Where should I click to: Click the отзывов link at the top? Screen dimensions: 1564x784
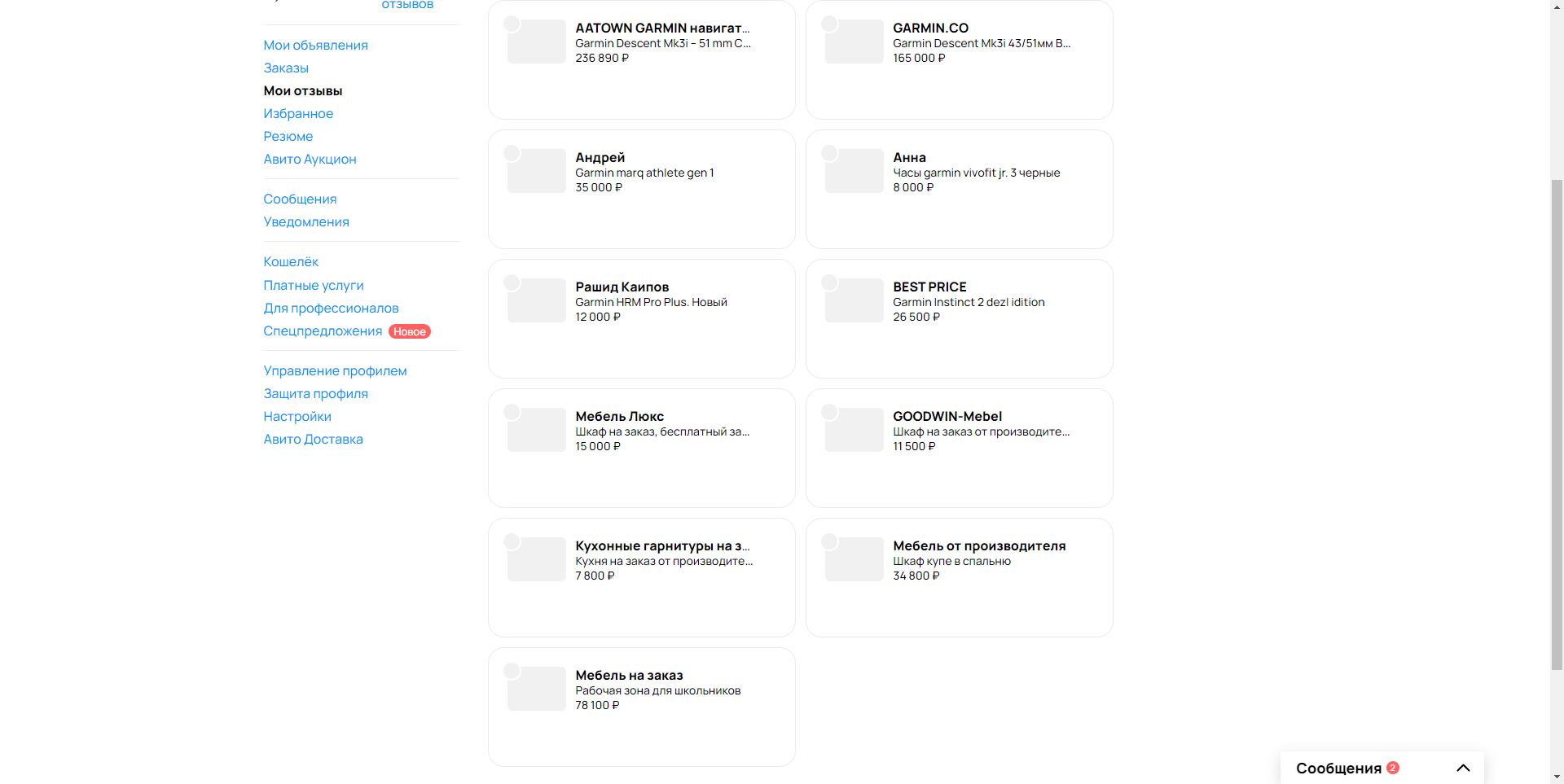click(x=407, y=5)
